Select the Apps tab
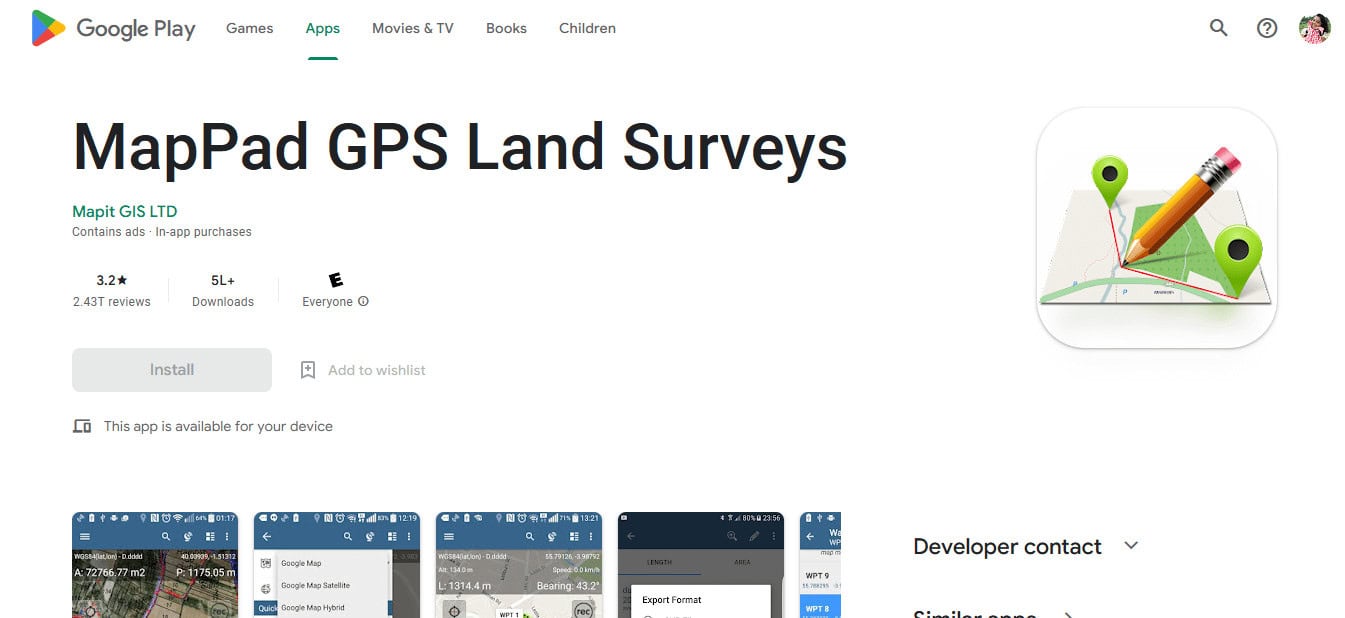 pos(323,28)
